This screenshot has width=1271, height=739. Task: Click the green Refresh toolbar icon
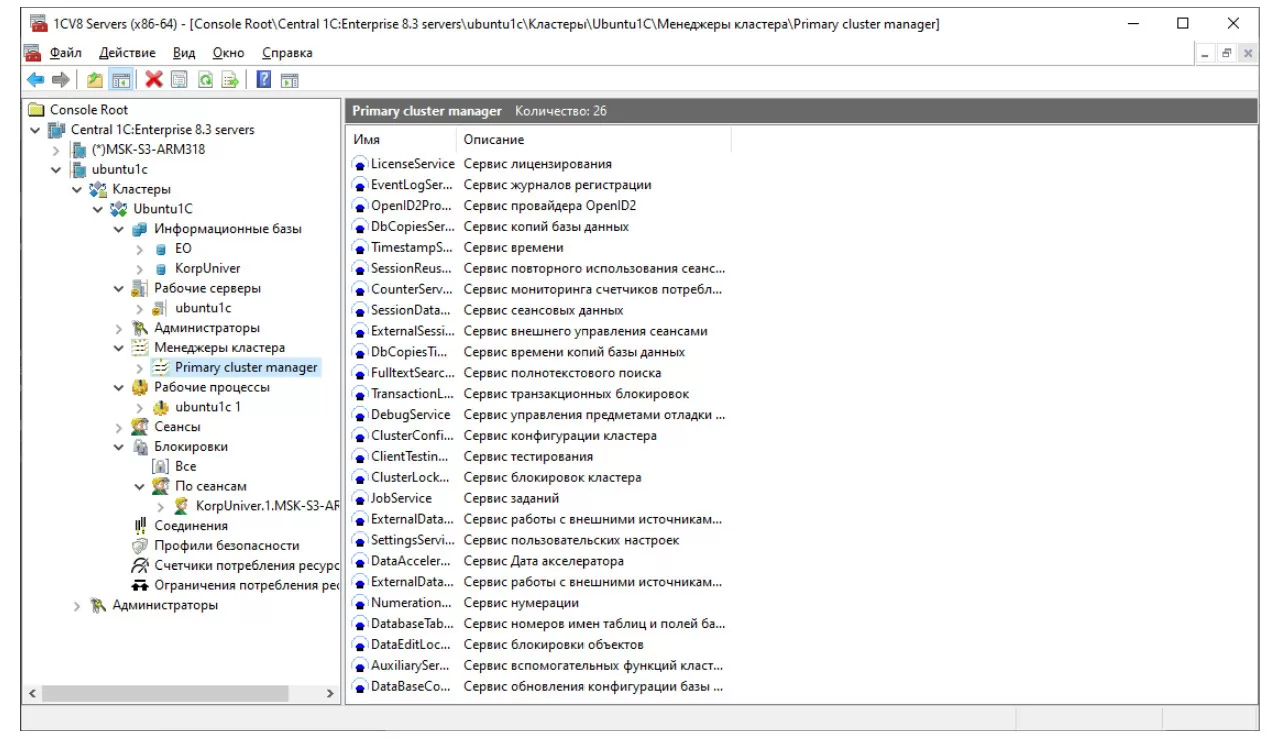(204, 80)
